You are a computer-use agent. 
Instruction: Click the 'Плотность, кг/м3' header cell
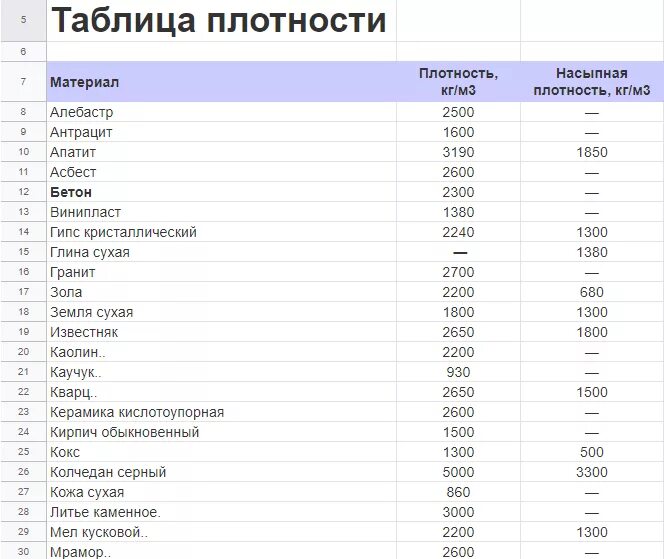tap(458, 82)
